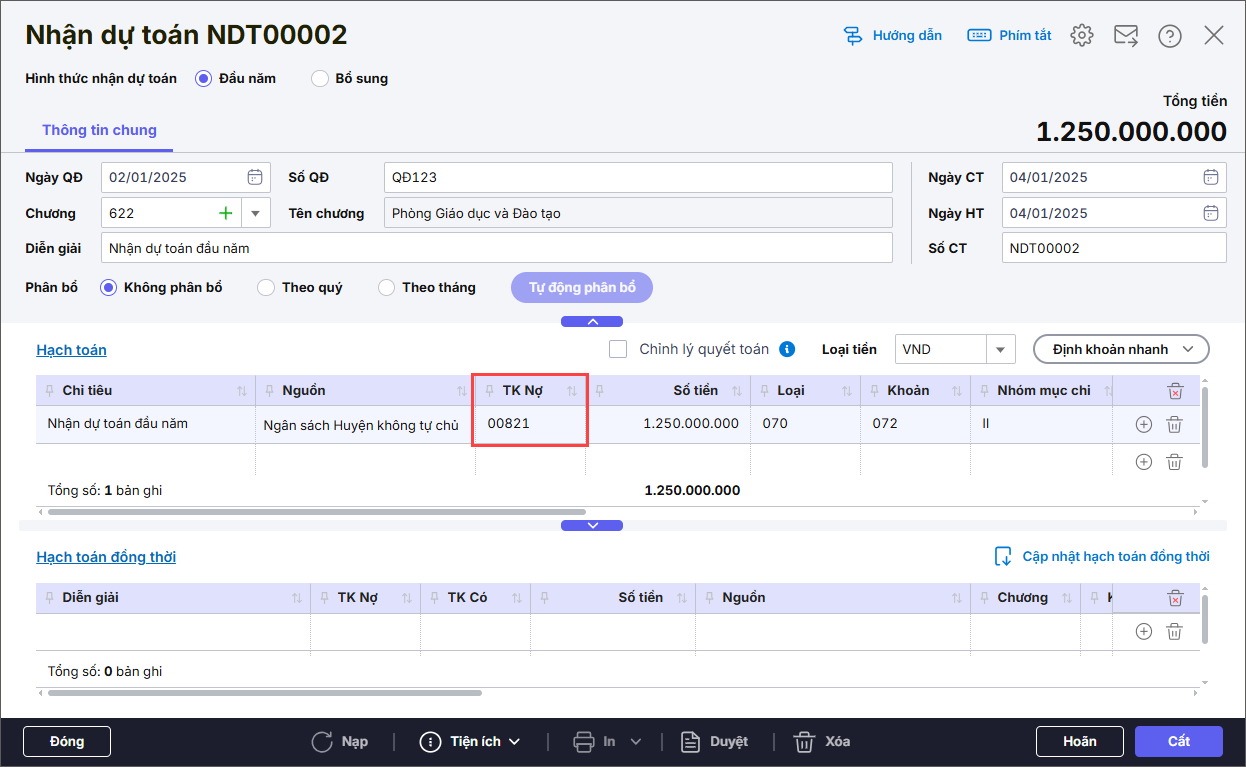Add row in Hạch toán đồng thời table
Viewport: 1246px width, 767px height.
click(x=1144, y=631)
